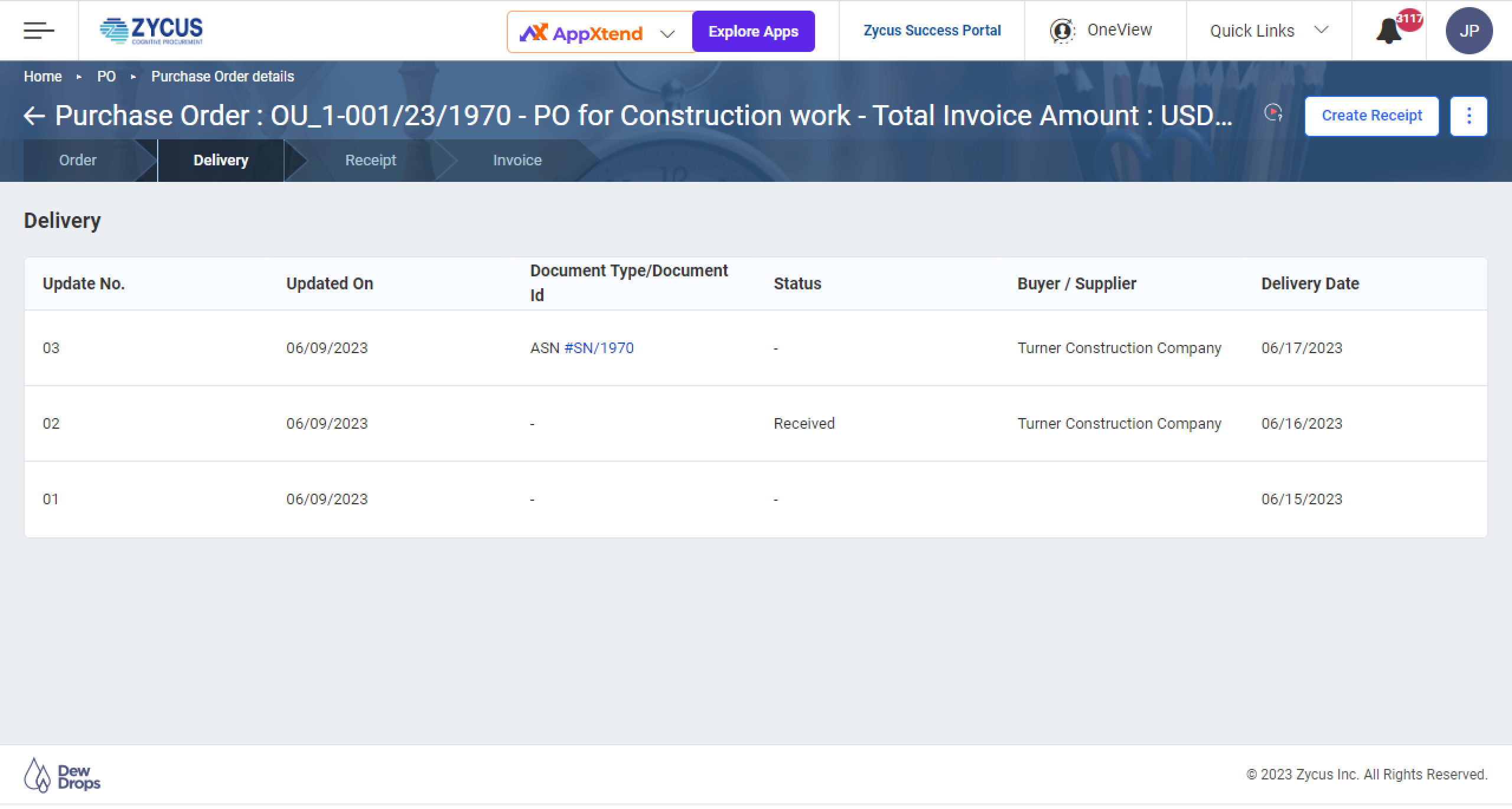
Task: Click the Dew Drops logo
Action: pyautogui.click(x=62, y=775)
